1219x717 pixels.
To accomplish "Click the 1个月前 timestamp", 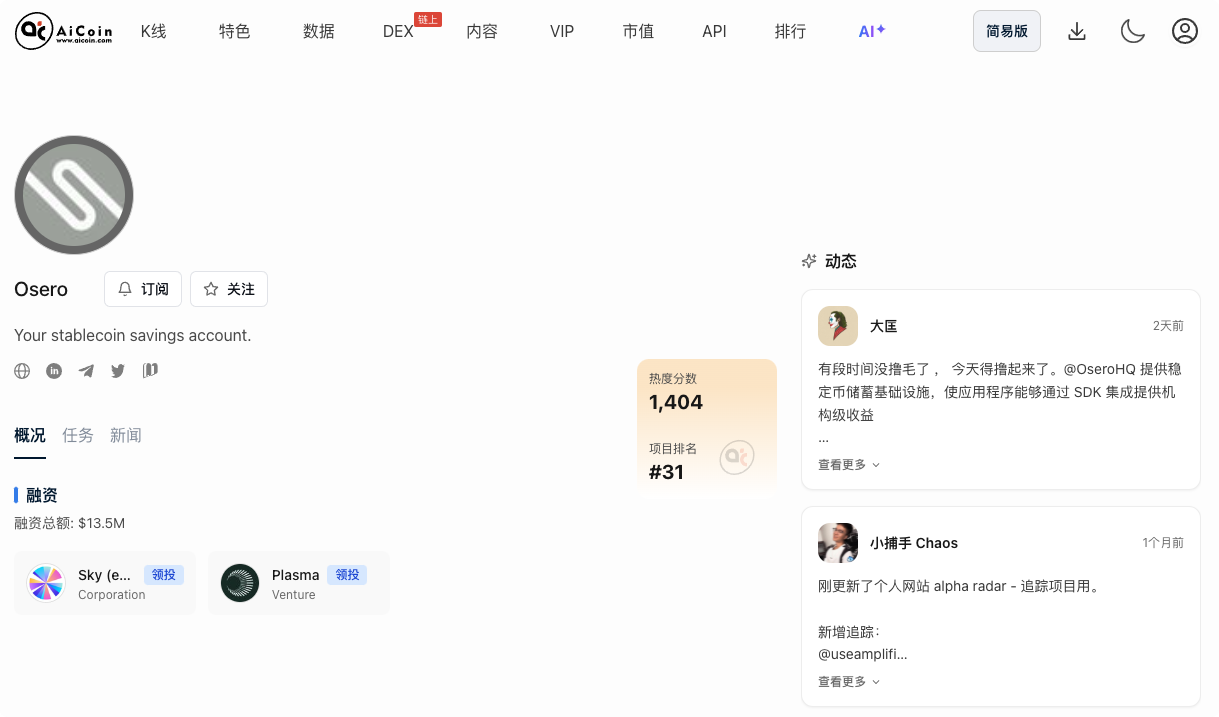I will [x=1163, y=543].
